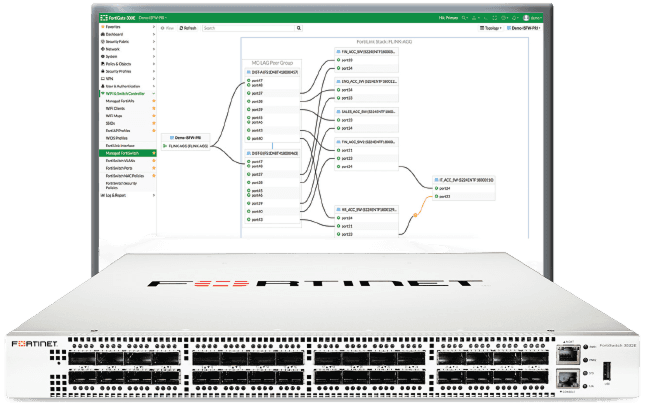
Task: Toggle fullscreen icon in green header
Action: [494, 18]
